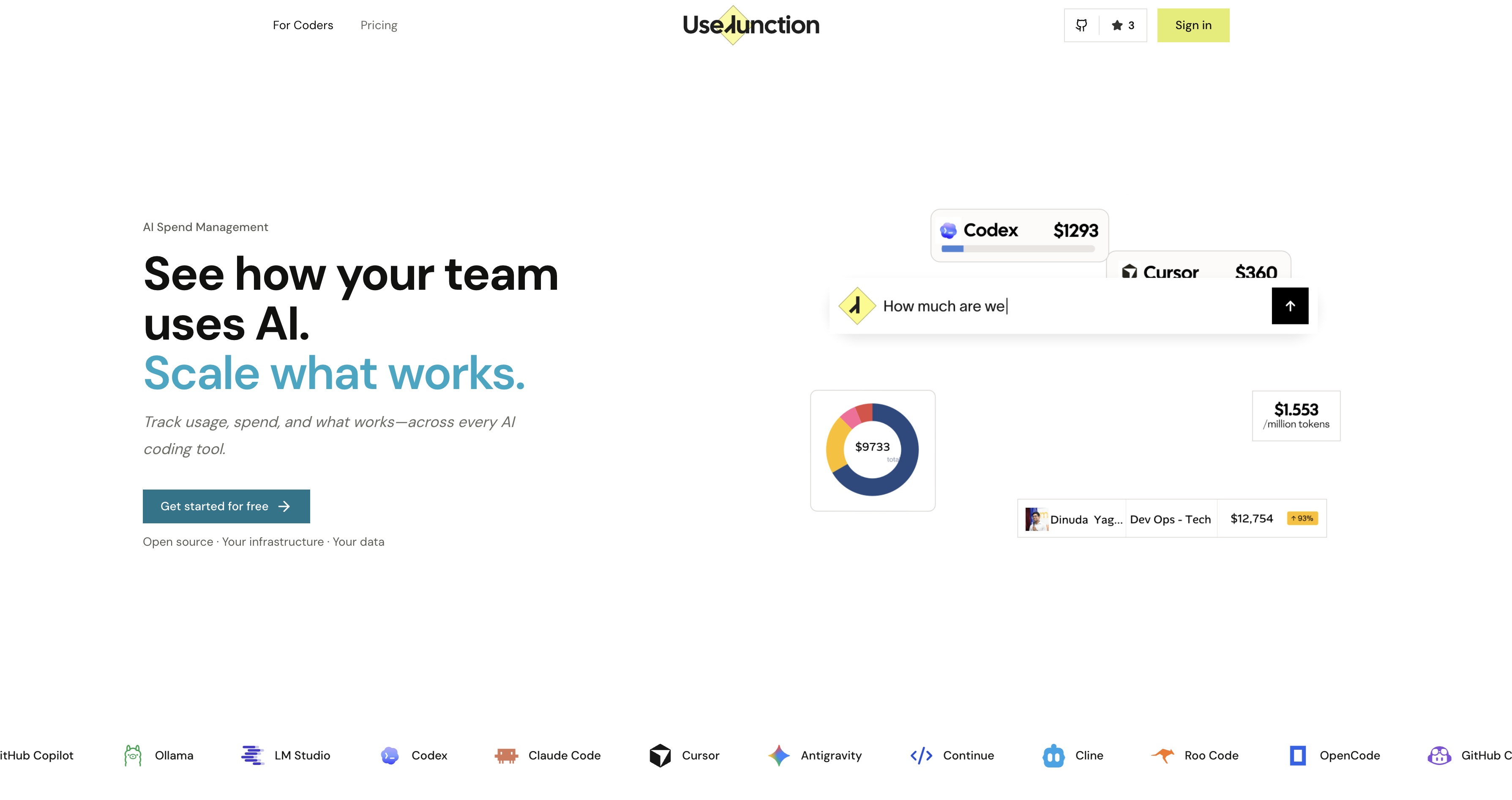Click the "AI Spend Management" text

coord(205,227)
